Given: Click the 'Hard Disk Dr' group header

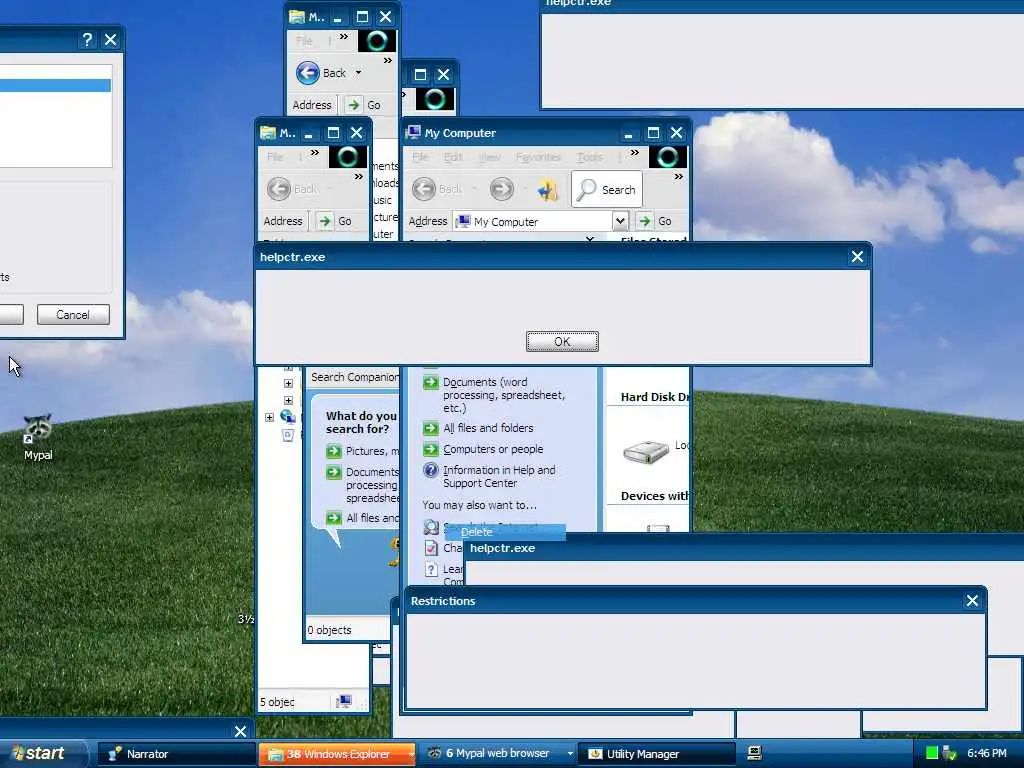Looking at the screenshot, I should pyautogui.click(x=654, y=396).
